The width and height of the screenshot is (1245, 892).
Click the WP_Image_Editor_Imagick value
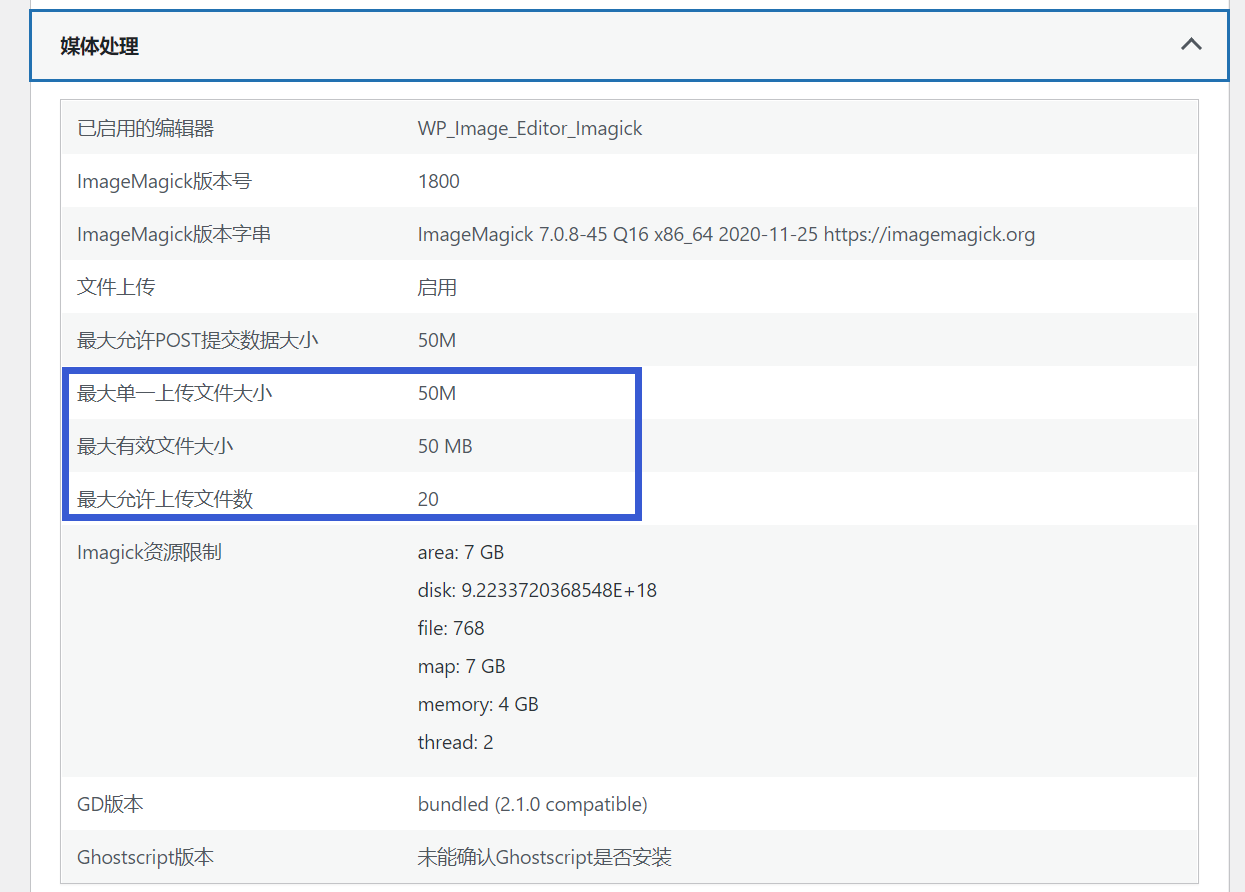529,128
